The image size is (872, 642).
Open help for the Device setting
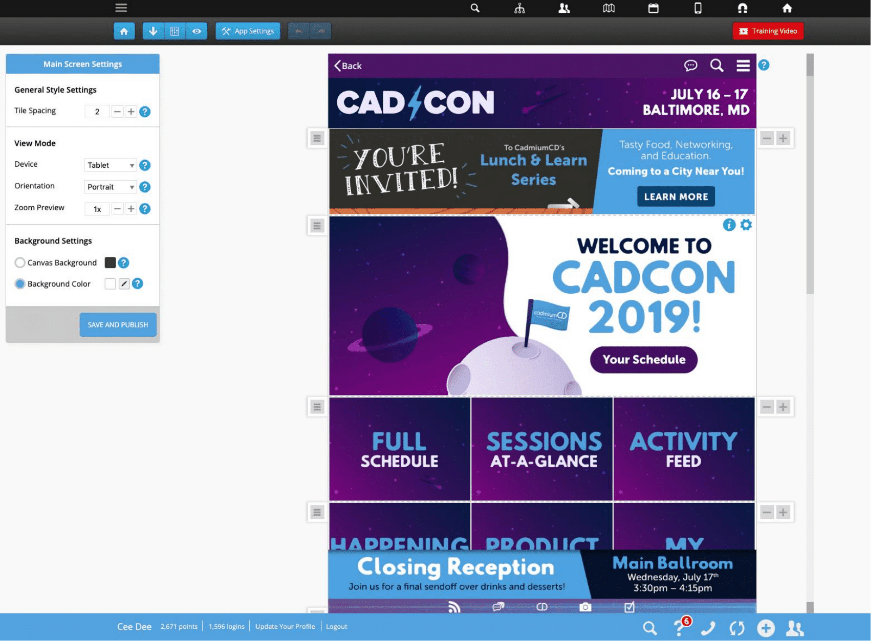(145, 165)
